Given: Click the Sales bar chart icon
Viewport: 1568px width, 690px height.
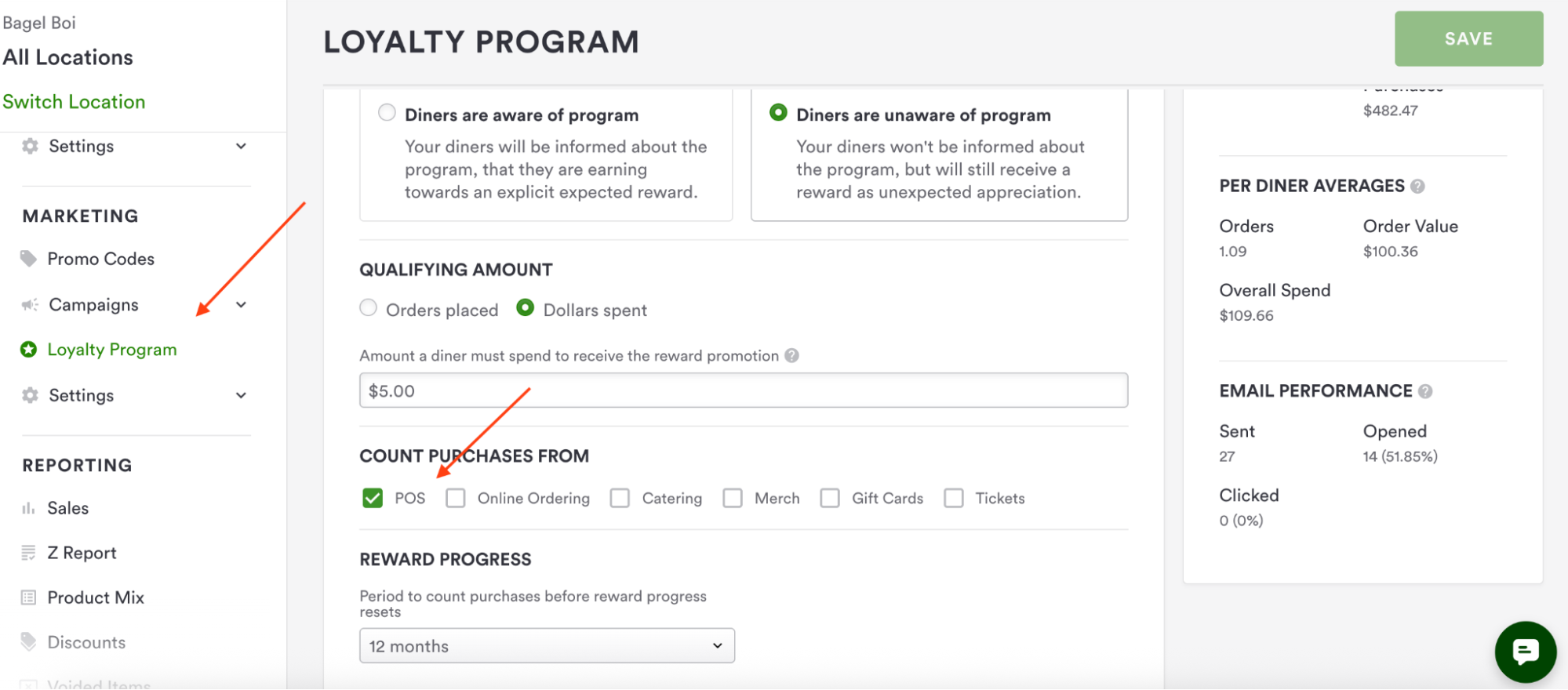Looking at the screenshot, I should pos(29,508).
